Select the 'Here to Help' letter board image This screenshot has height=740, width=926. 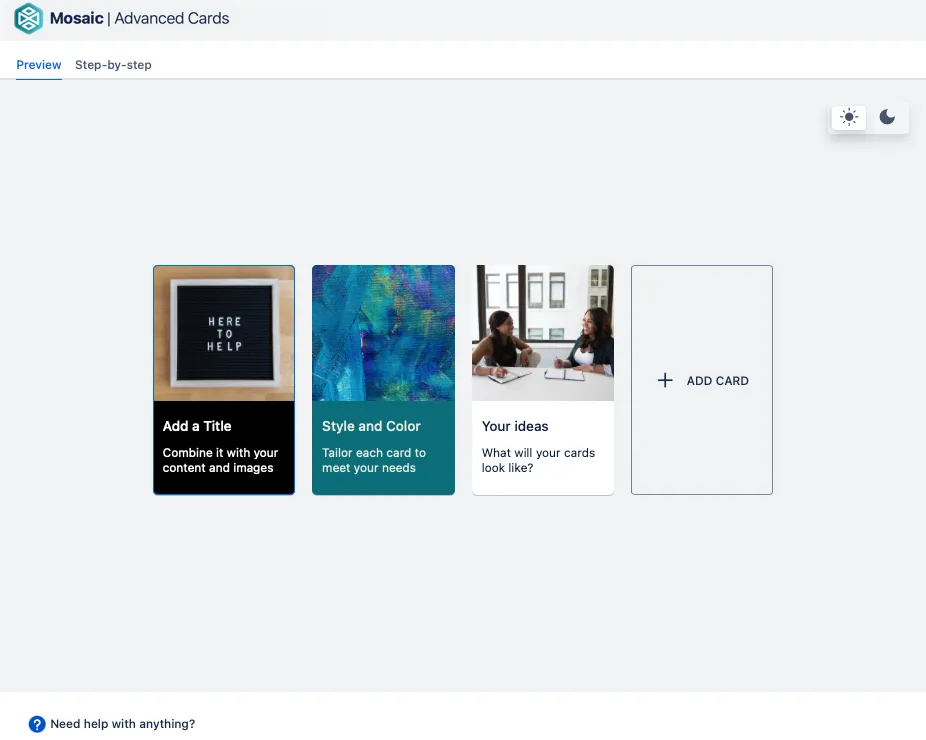[x=224, y=334]
